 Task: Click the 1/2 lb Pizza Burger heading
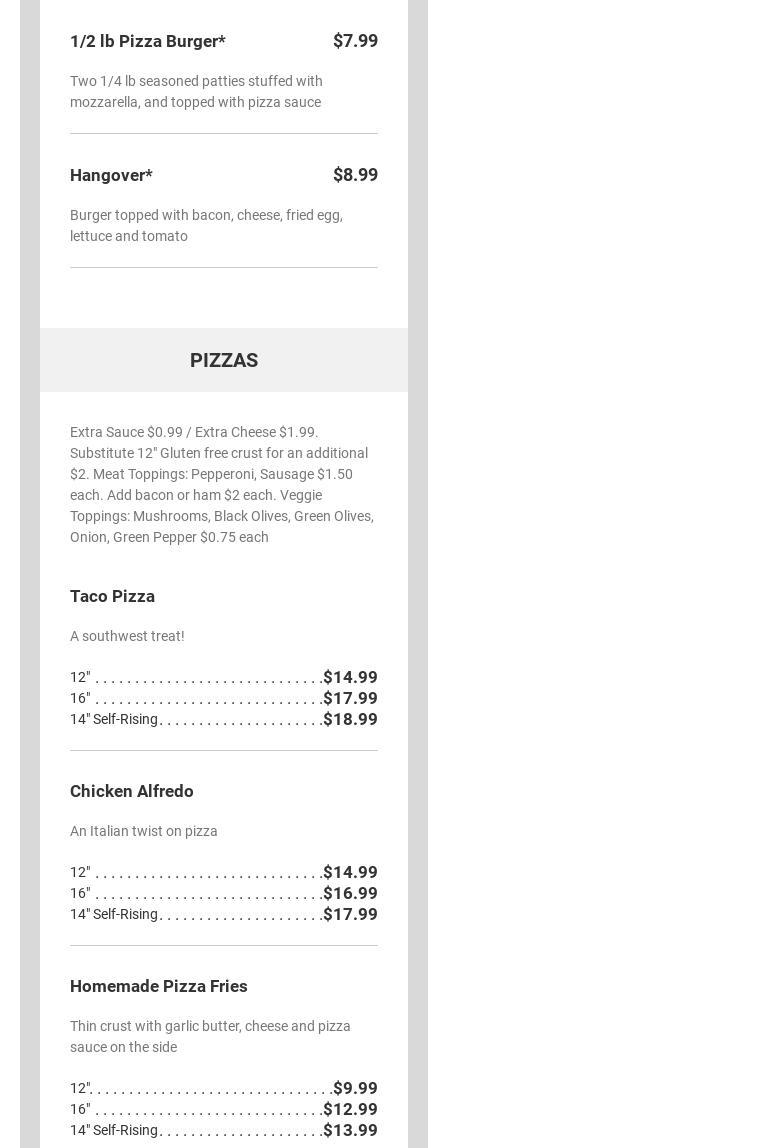click(148, 41)
